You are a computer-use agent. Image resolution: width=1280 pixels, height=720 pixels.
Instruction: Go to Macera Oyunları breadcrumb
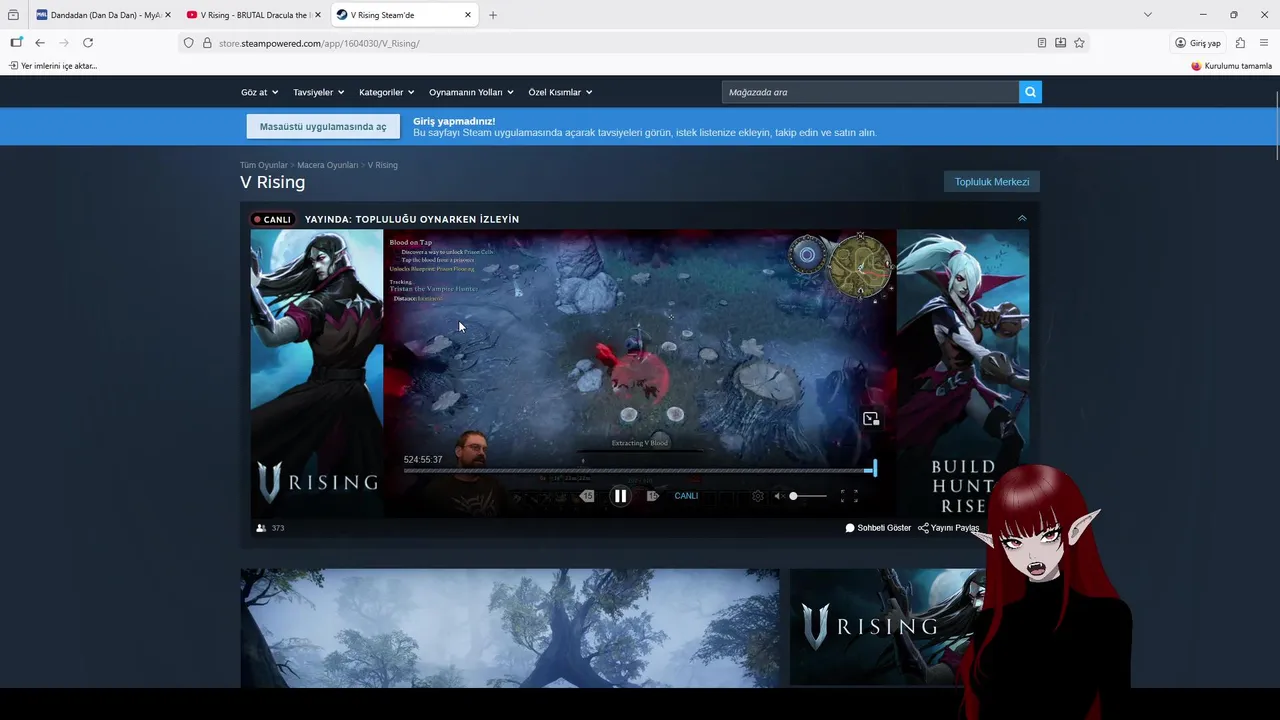[327, 165]
